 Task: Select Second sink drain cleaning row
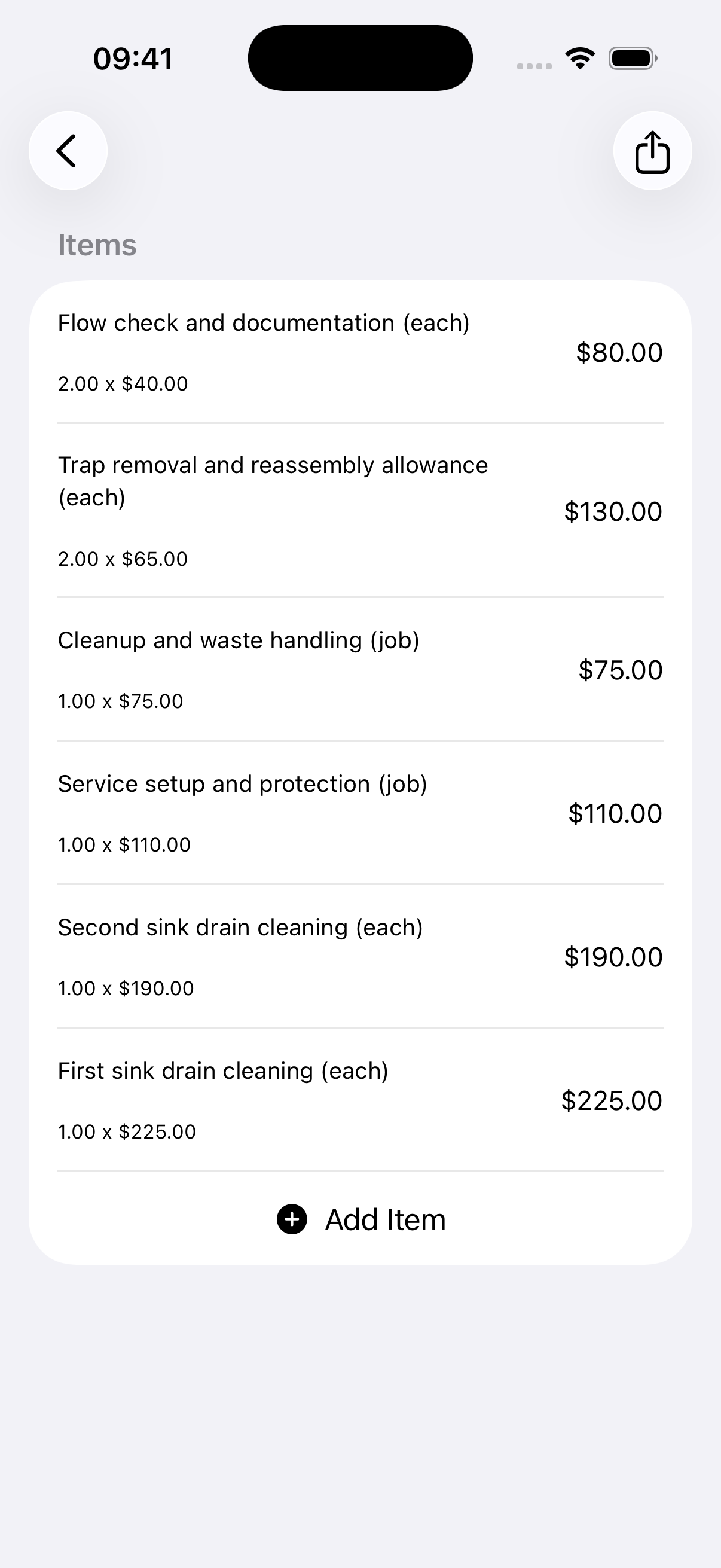pos(360,957)
